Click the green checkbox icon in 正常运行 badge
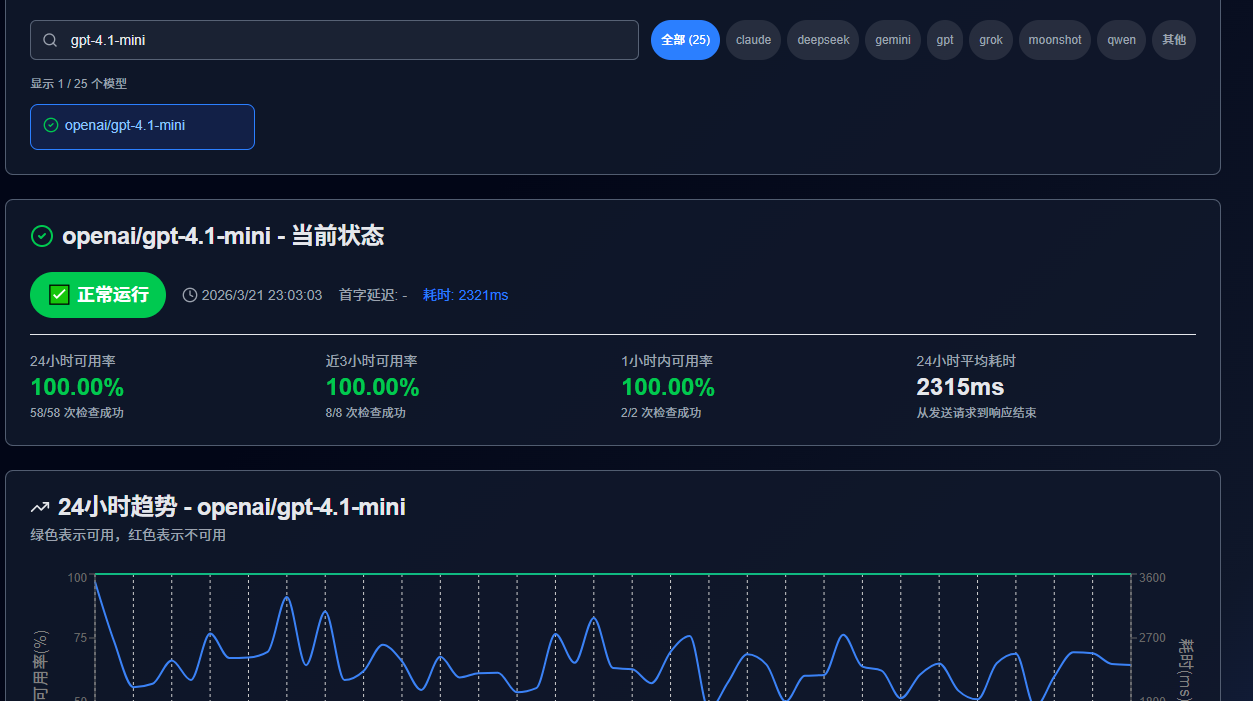1253x701 pixels. tap(59, 295)
